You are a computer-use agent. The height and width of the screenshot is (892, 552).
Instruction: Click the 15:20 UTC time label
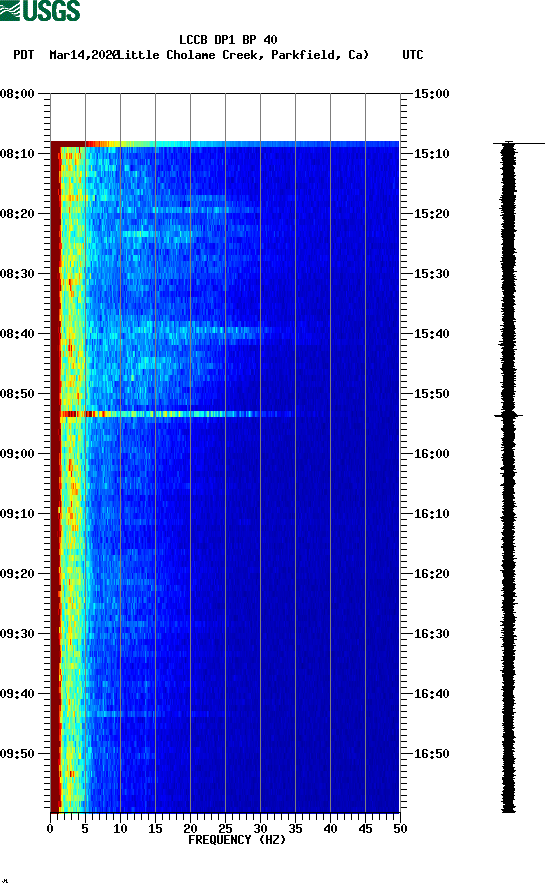(431, 214)
